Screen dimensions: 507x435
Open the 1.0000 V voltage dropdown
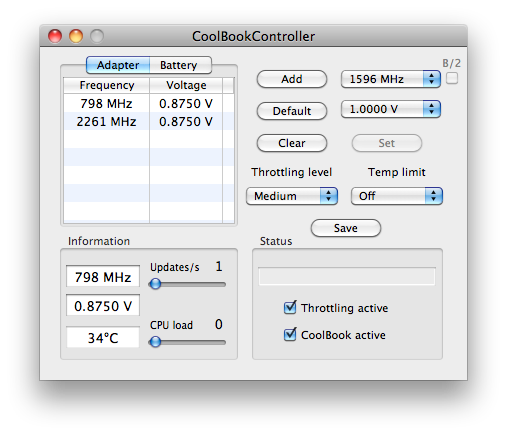click(x=391, y=109)
